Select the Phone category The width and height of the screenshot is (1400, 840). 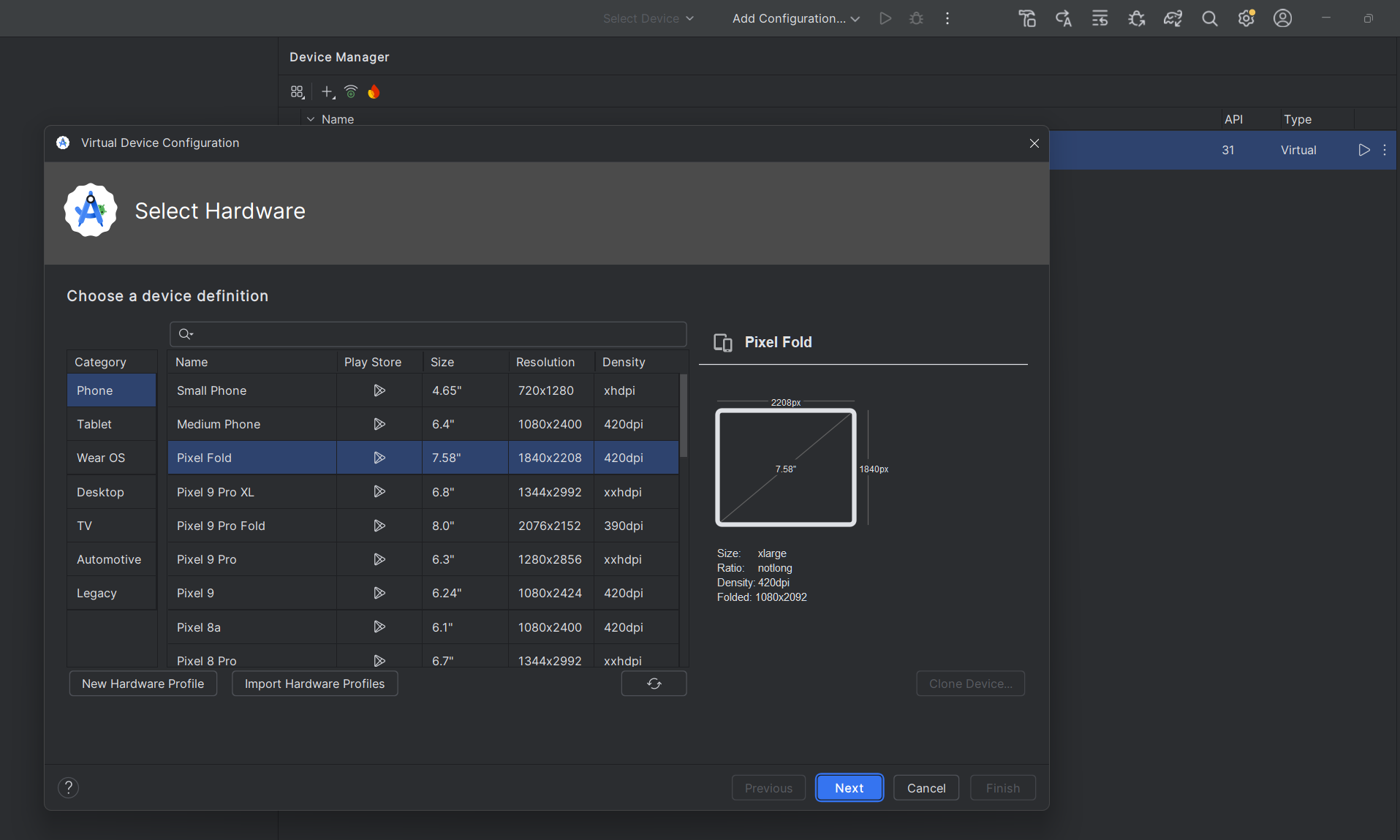coord(111,390)
